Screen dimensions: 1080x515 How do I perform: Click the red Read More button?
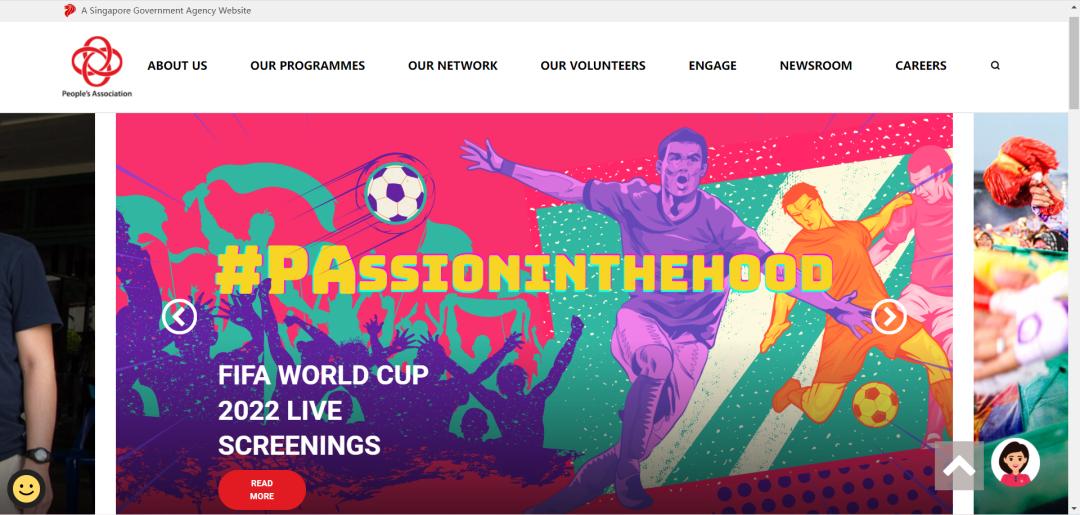(262, 490)
